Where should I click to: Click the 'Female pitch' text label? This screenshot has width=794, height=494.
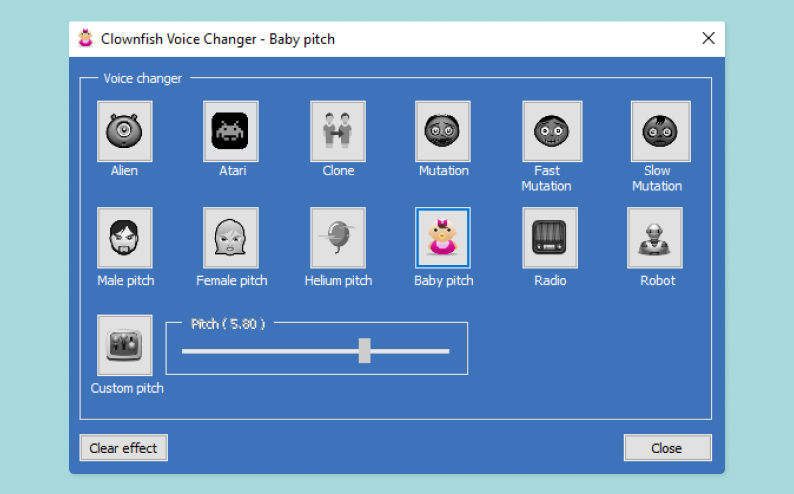(231, 280)
